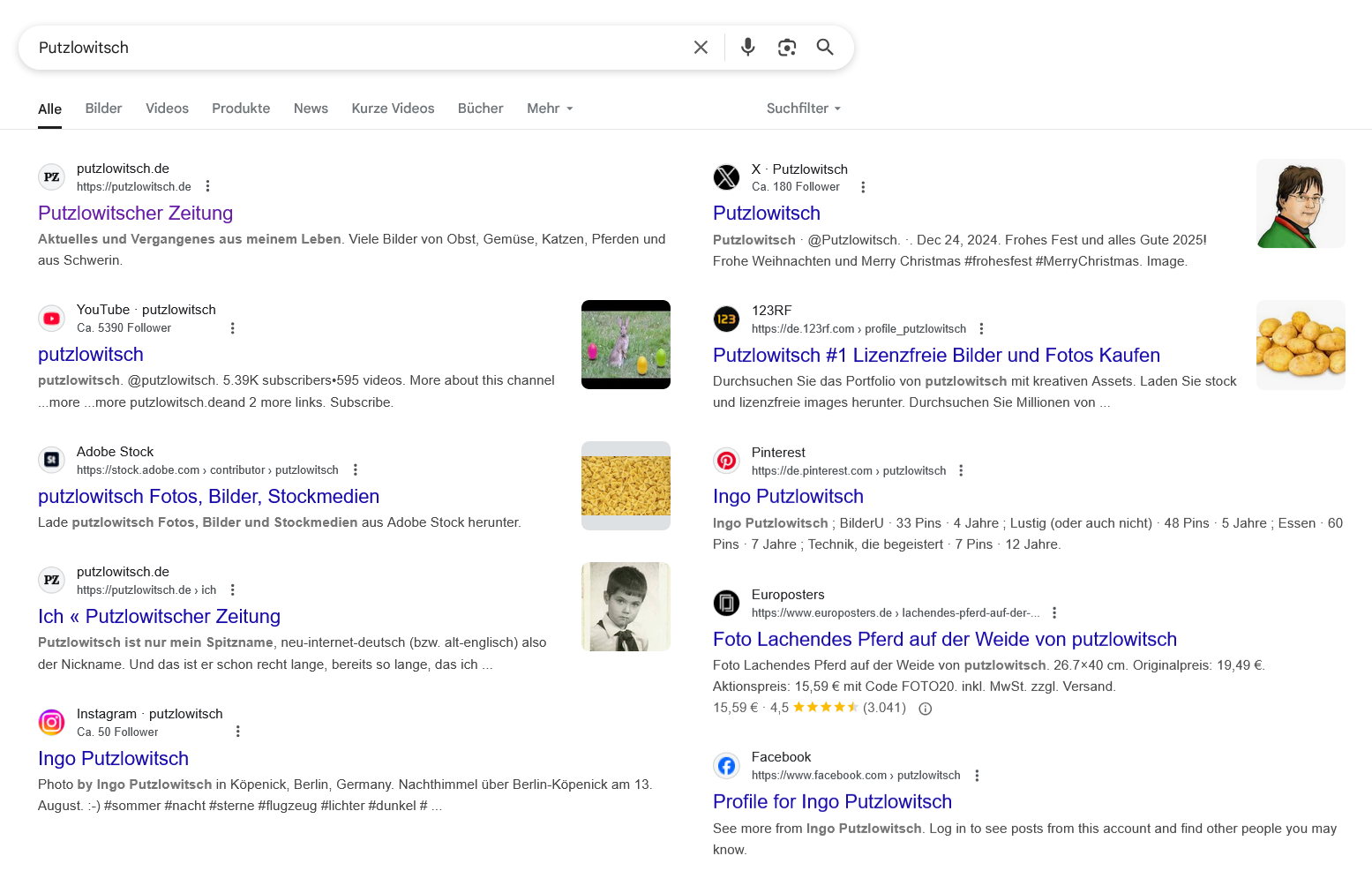Image resolution: width=1372 pixels, height=871 pixels.
Task: Click the caricature portrait thumbnail
Action: [1301, 203]
